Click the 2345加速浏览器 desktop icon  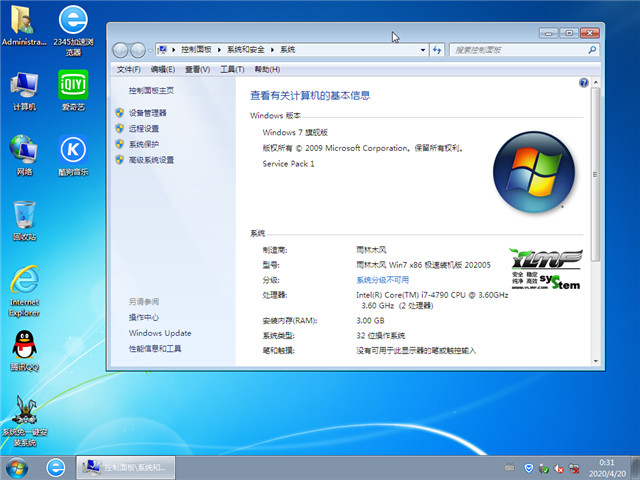72,22
